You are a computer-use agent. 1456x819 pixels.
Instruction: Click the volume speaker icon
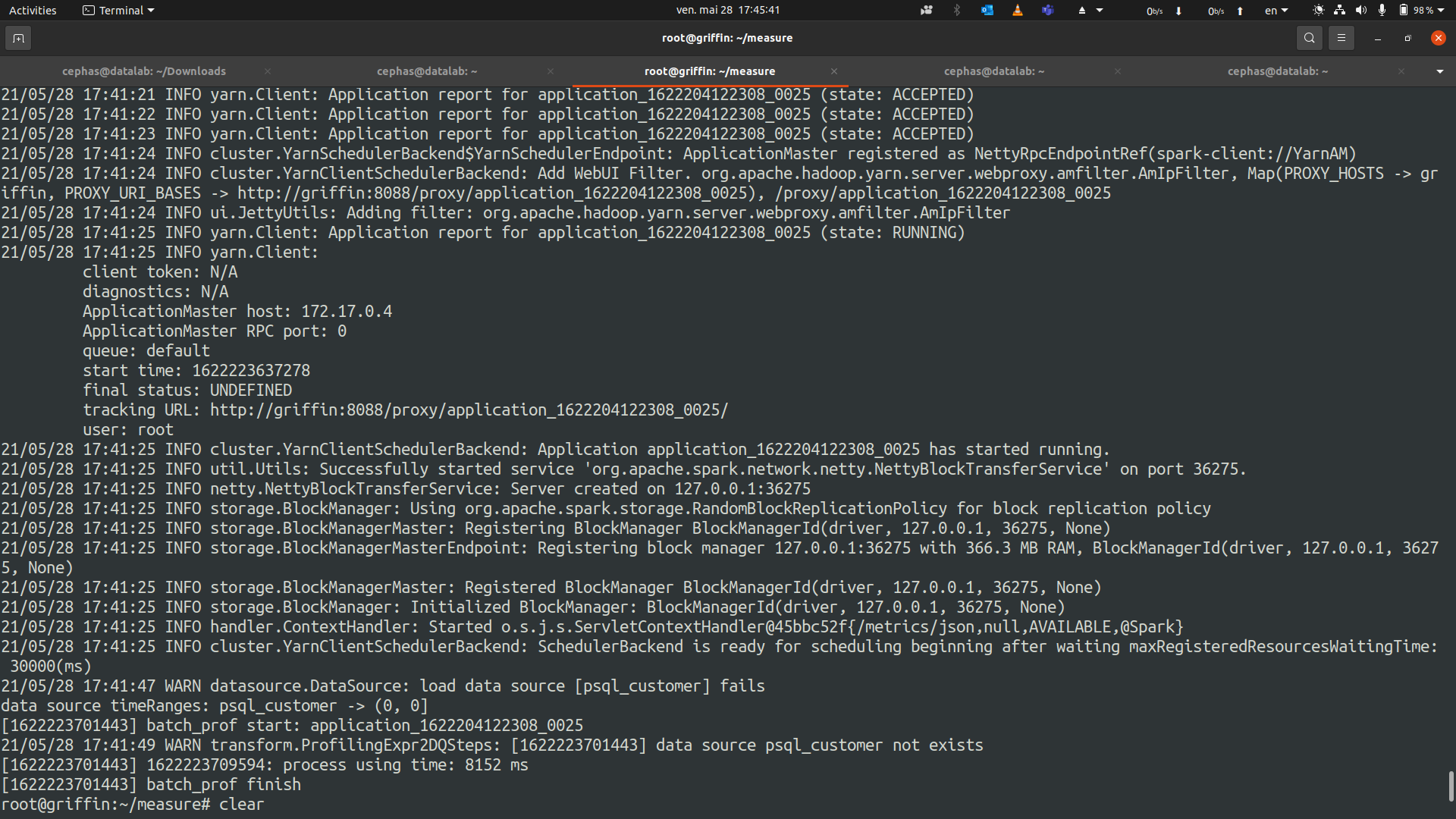[x=1361, y=11]
